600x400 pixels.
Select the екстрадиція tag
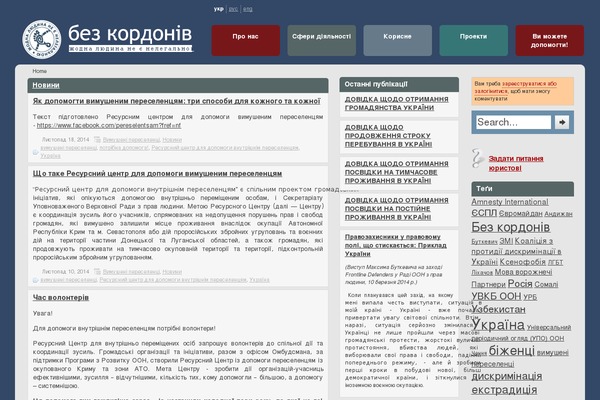click(x=504, y=390)
